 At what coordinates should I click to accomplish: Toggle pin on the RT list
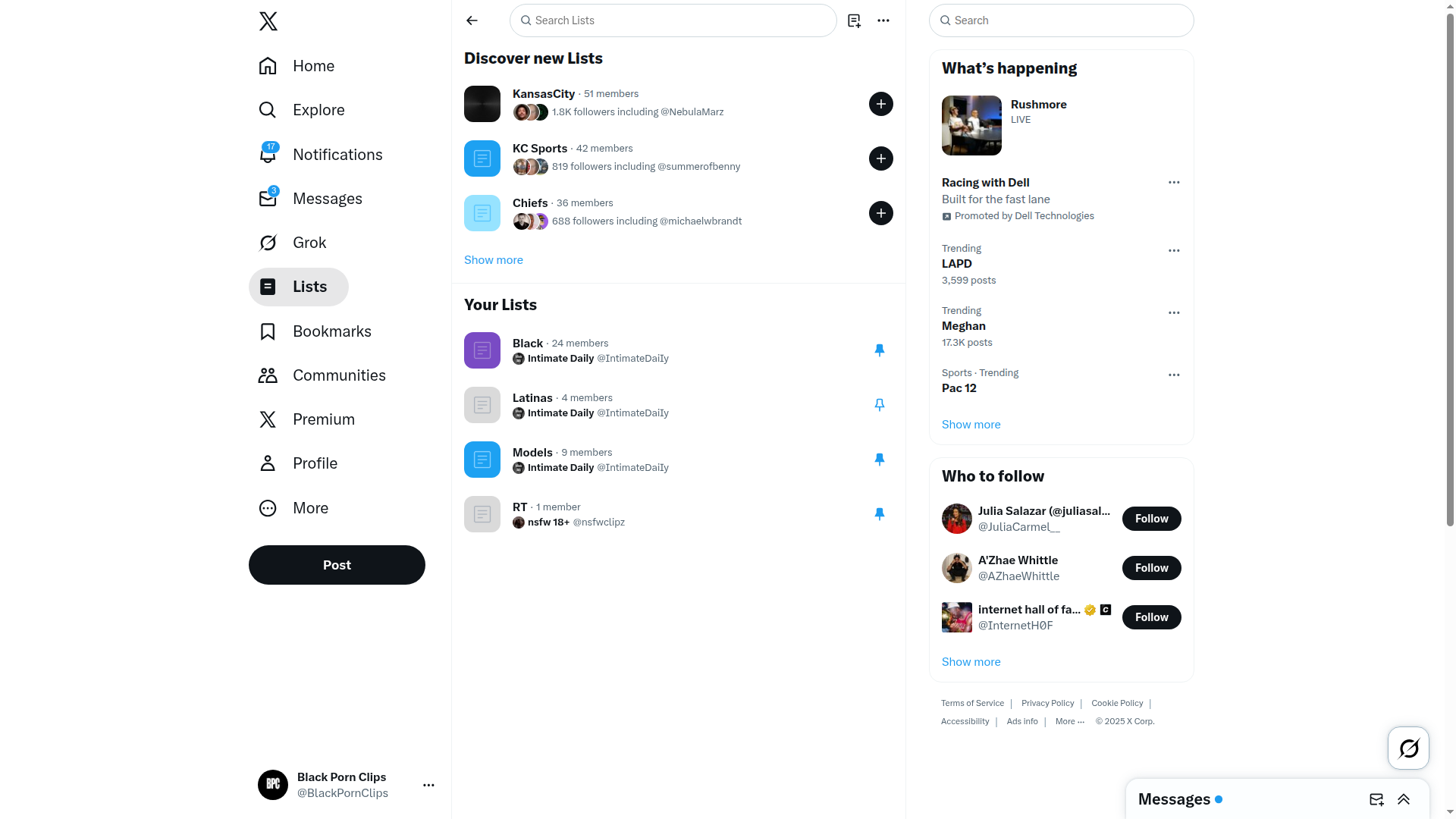tap(880, 514)
